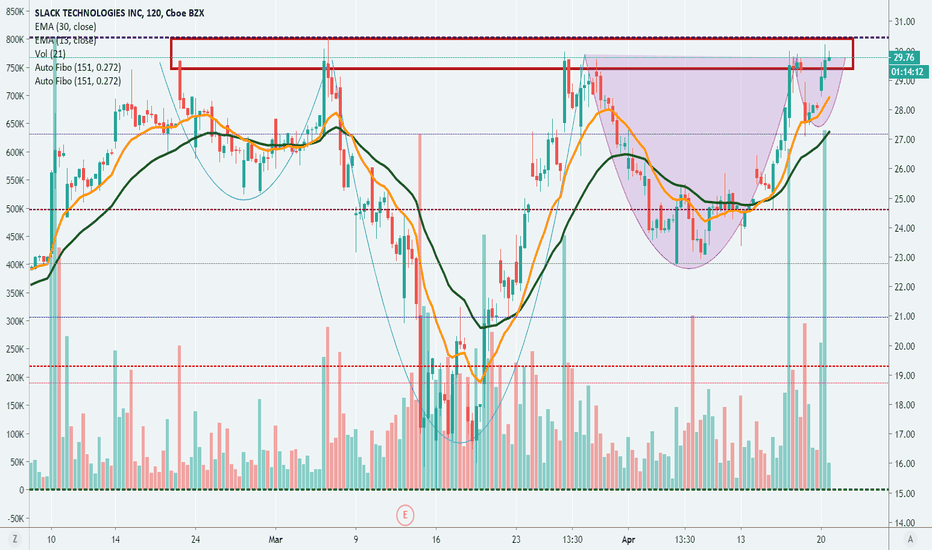
Task: Click the earnings 'E' marker
Action: click(405, 515)
